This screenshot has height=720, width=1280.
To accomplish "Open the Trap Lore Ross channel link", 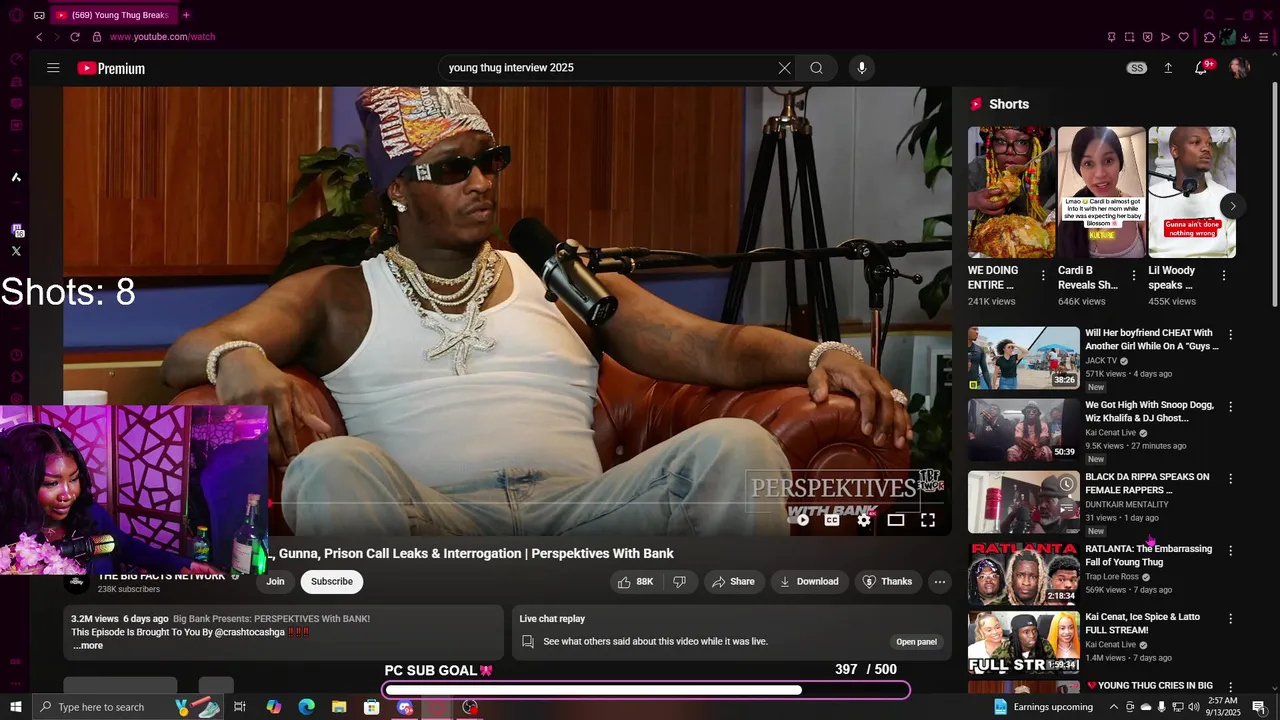I will coord(1113,577).
